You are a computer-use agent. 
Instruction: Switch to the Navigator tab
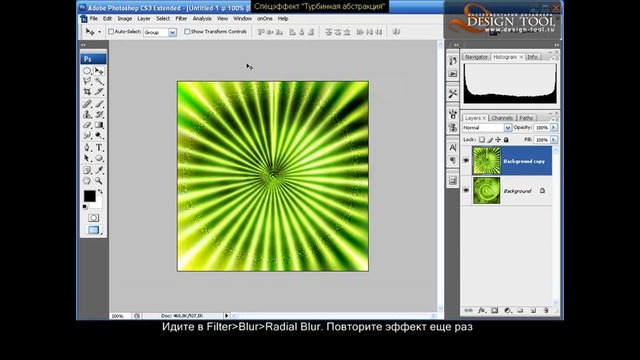[476, 57]
